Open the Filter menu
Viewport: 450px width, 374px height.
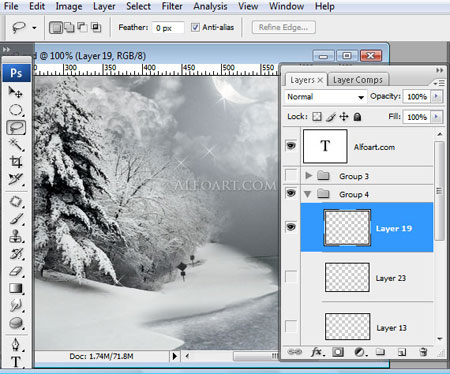[x=172, y=6]
